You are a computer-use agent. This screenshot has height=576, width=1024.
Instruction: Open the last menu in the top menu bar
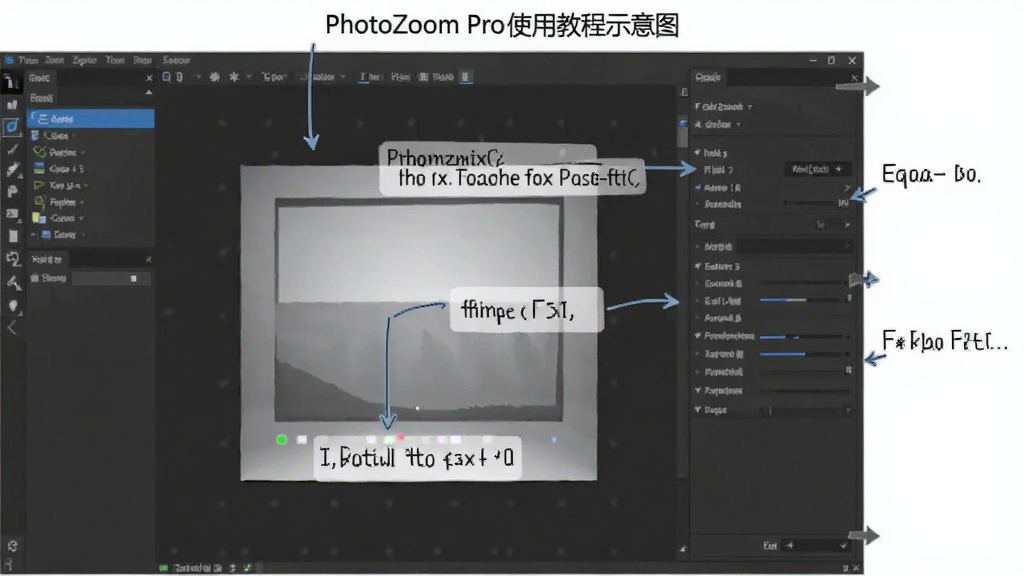click(176, 60)
